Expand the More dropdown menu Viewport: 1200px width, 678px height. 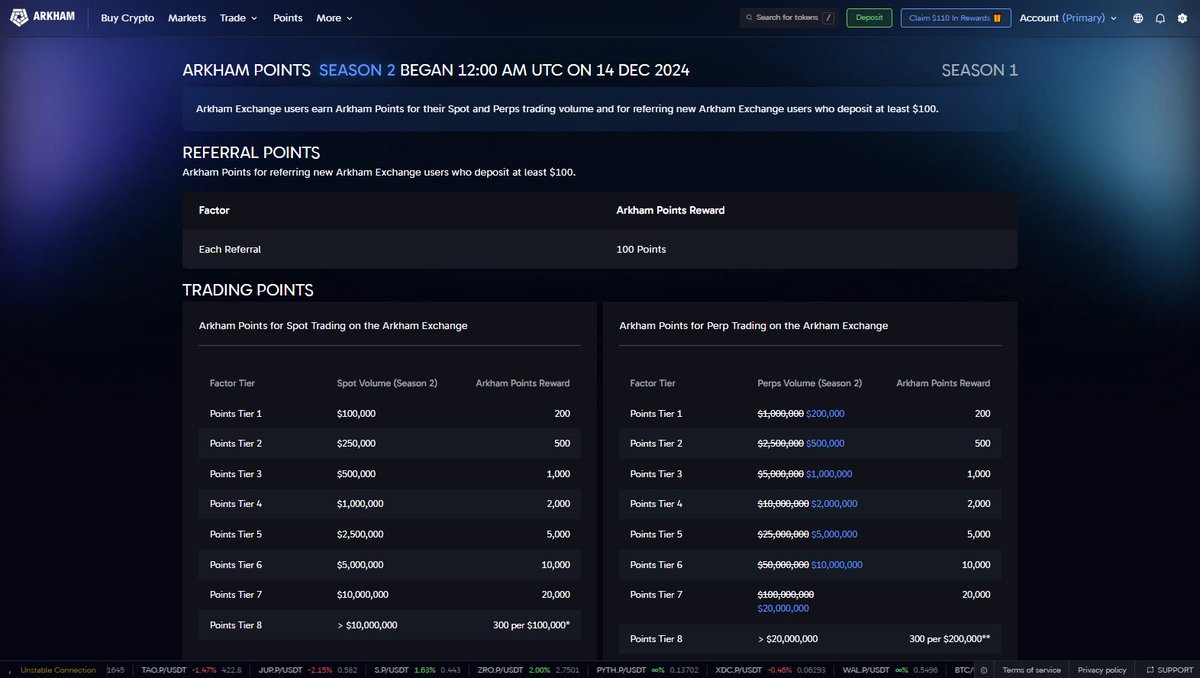[334, 18]
